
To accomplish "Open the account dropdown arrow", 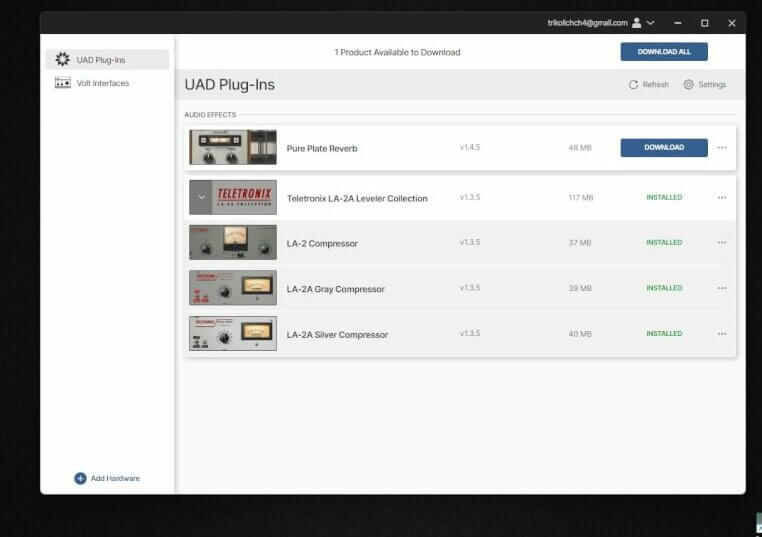I will (x=651, y=23).
